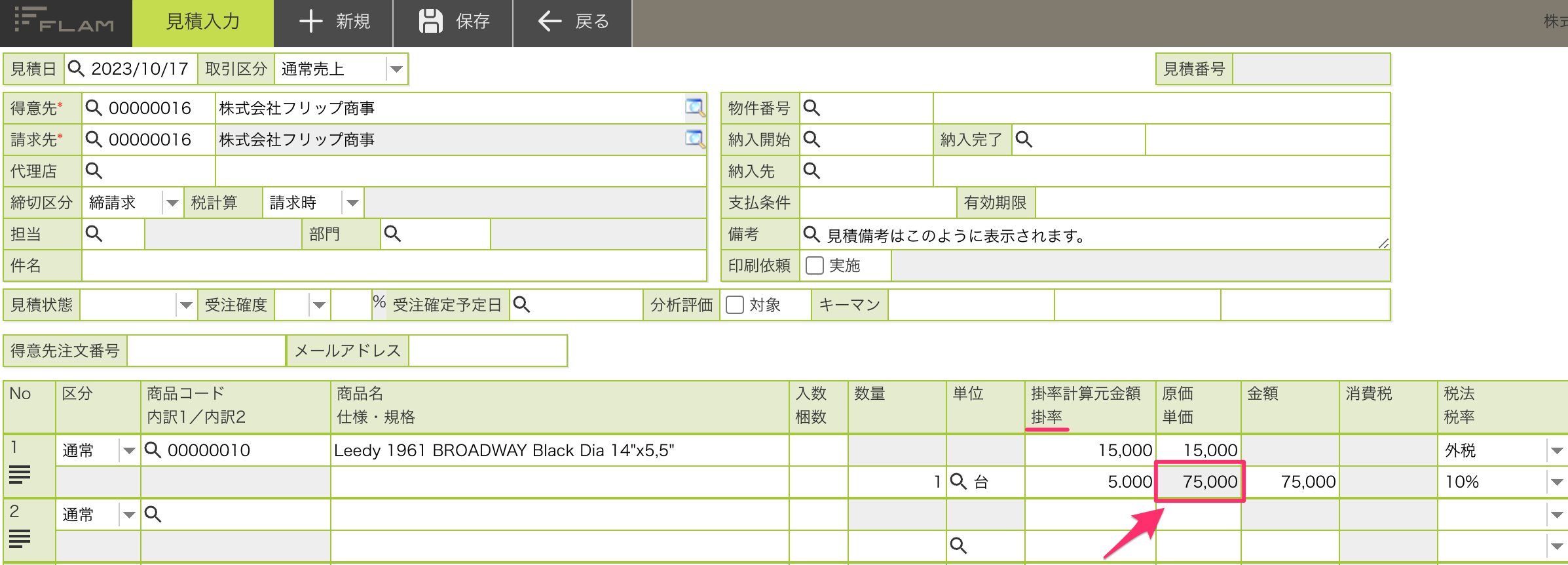Screen dimensions: 1568x565
Task: Click the 見積番号 field
Action: 1311,69
